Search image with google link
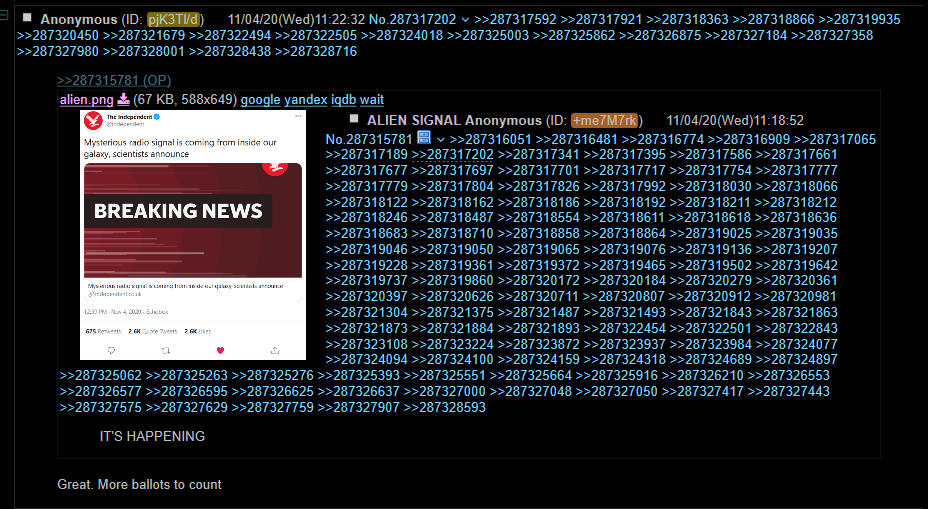Viewport: 928px width, 509px height. coord(260,99)
